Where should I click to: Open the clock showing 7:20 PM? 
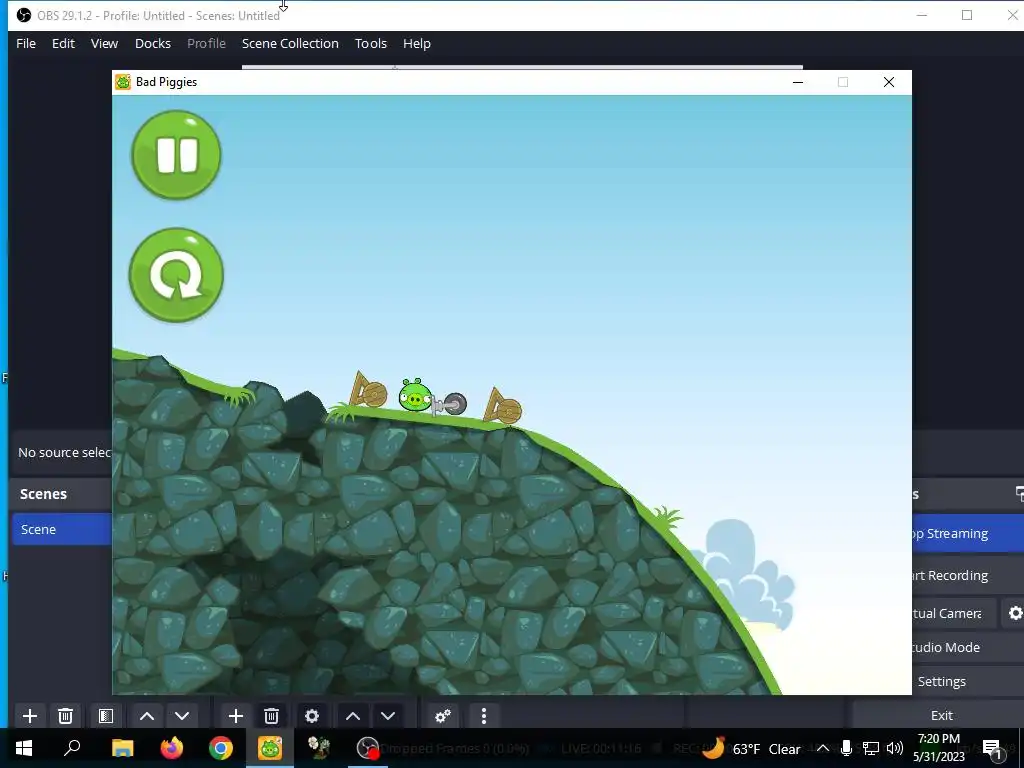(938, 748)
